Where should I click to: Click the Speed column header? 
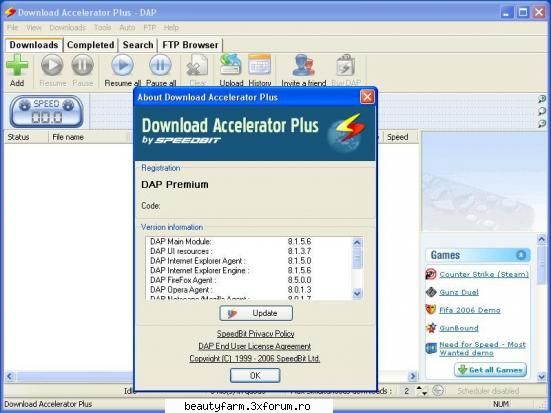[x=401, y=137]
